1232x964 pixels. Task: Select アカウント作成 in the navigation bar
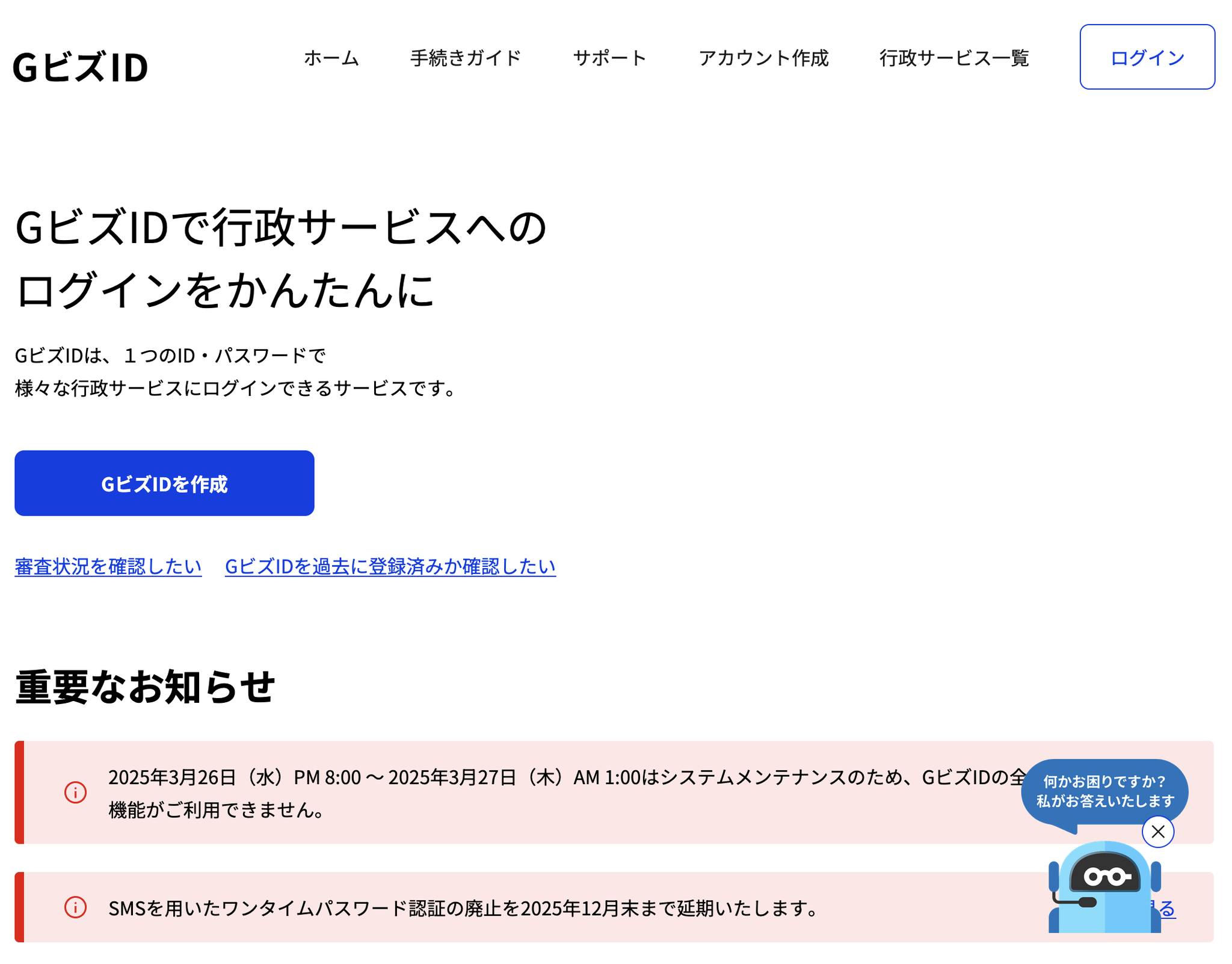pos(763,58)
